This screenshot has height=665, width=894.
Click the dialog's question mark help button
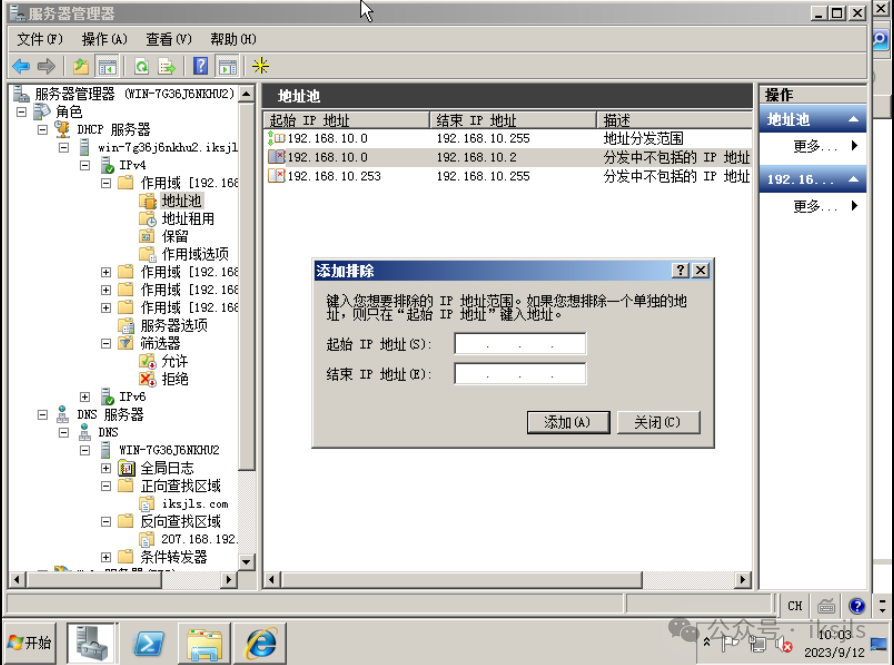point(681,270)
